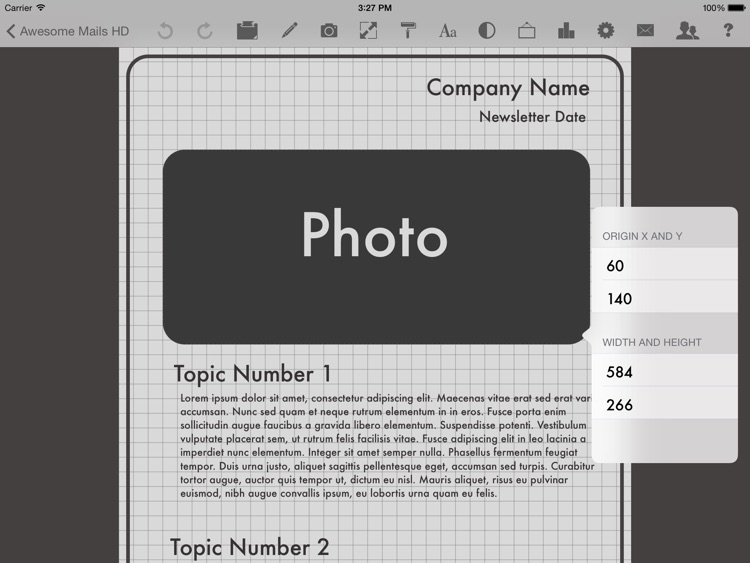The width and height of the screenshot is (750, 563).
Task: Edit origin X field showing 60
Action: click(664, 265)
